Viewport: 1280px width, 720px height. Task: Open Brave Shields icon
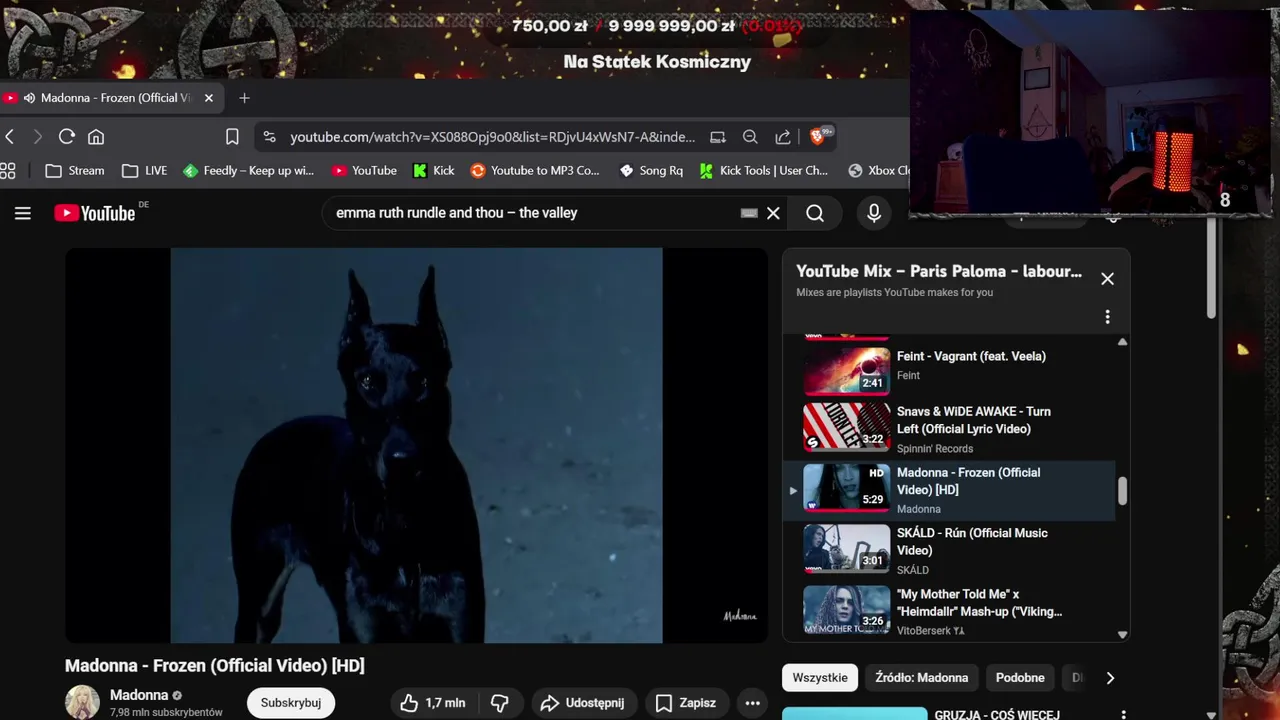tap(819, 136)
